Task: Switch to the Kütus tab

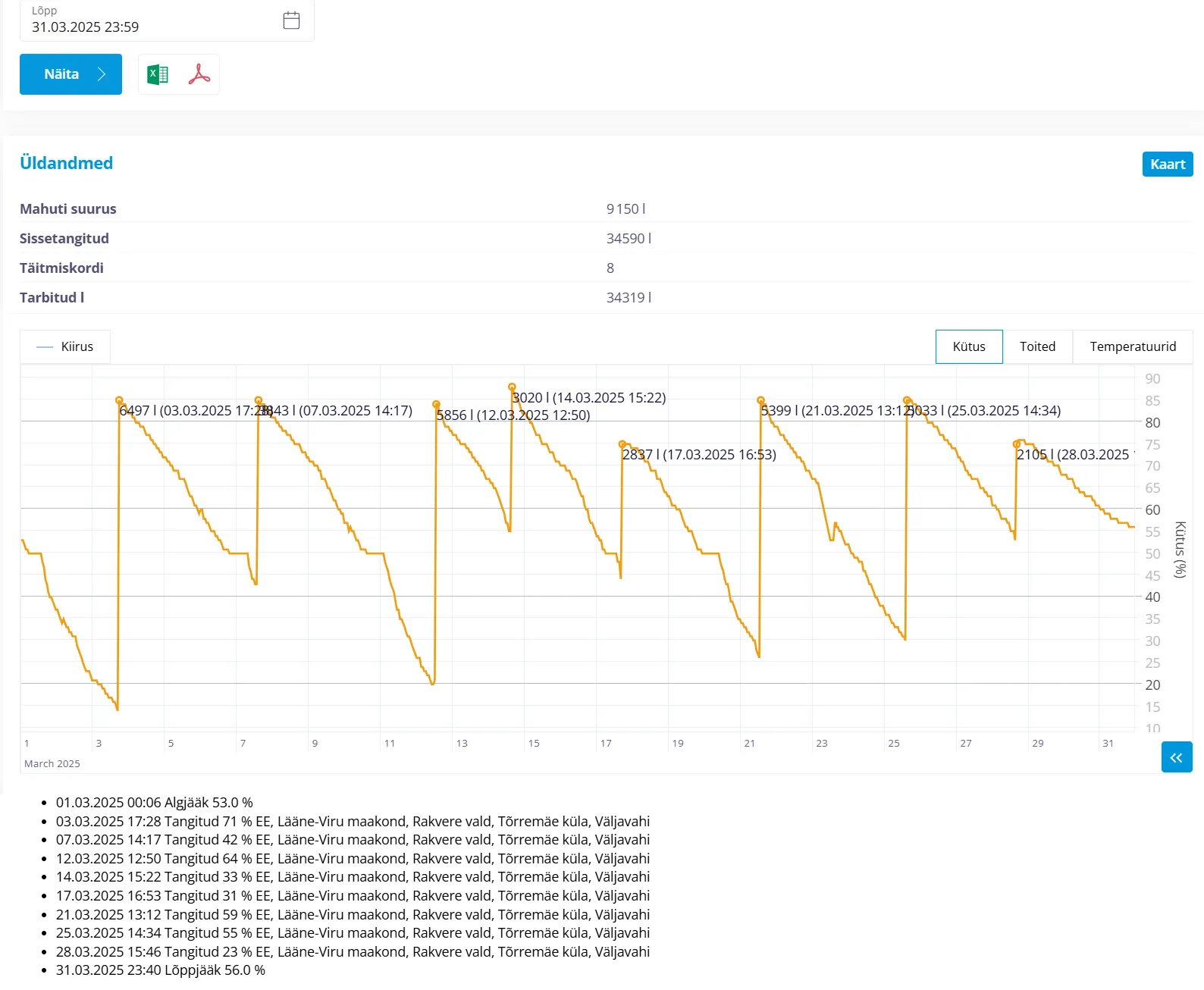Action: pos(968,346)
